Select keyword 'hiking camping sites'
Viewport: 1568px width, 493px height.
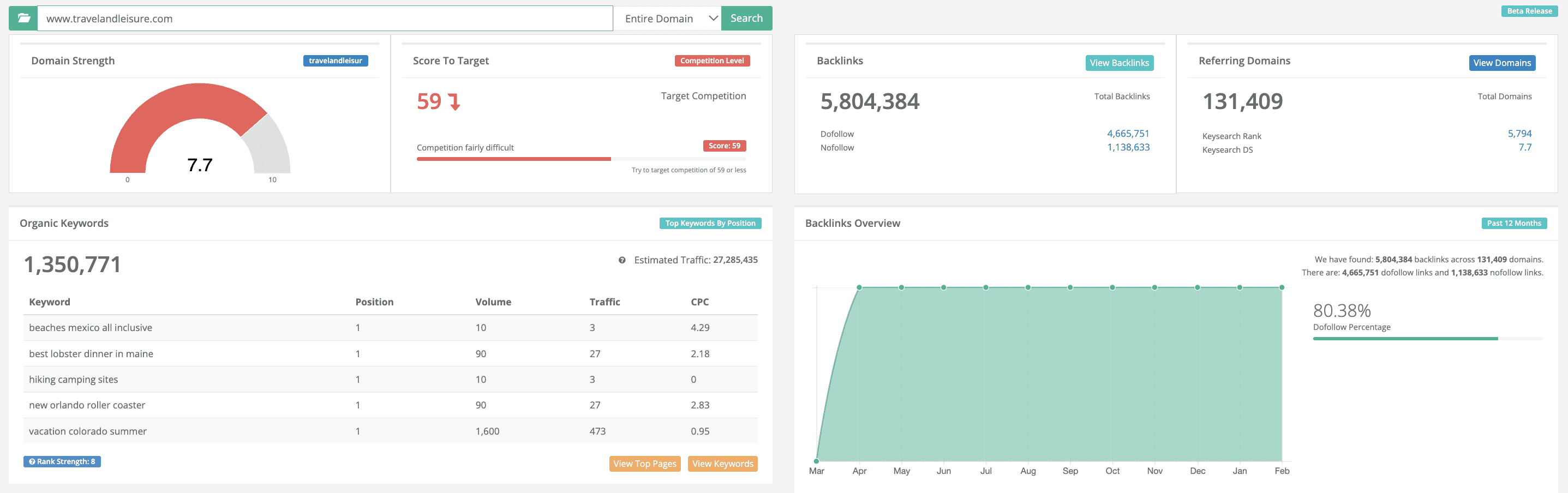pos(74,379)
